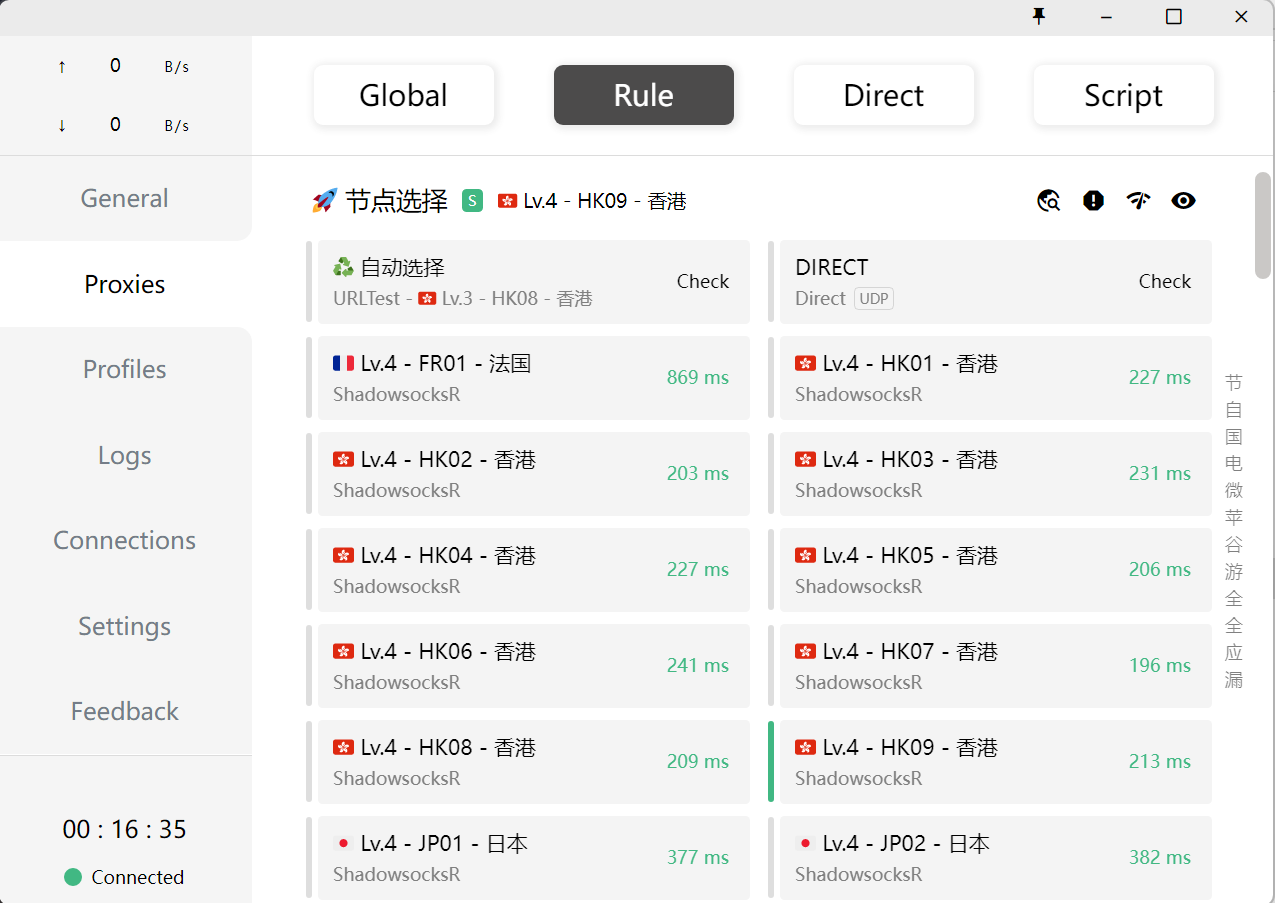The height and width of the screenshot is (903, 1275).
Task: Jump to the 漏 group in side index
Action: (x=1234, y=680)
